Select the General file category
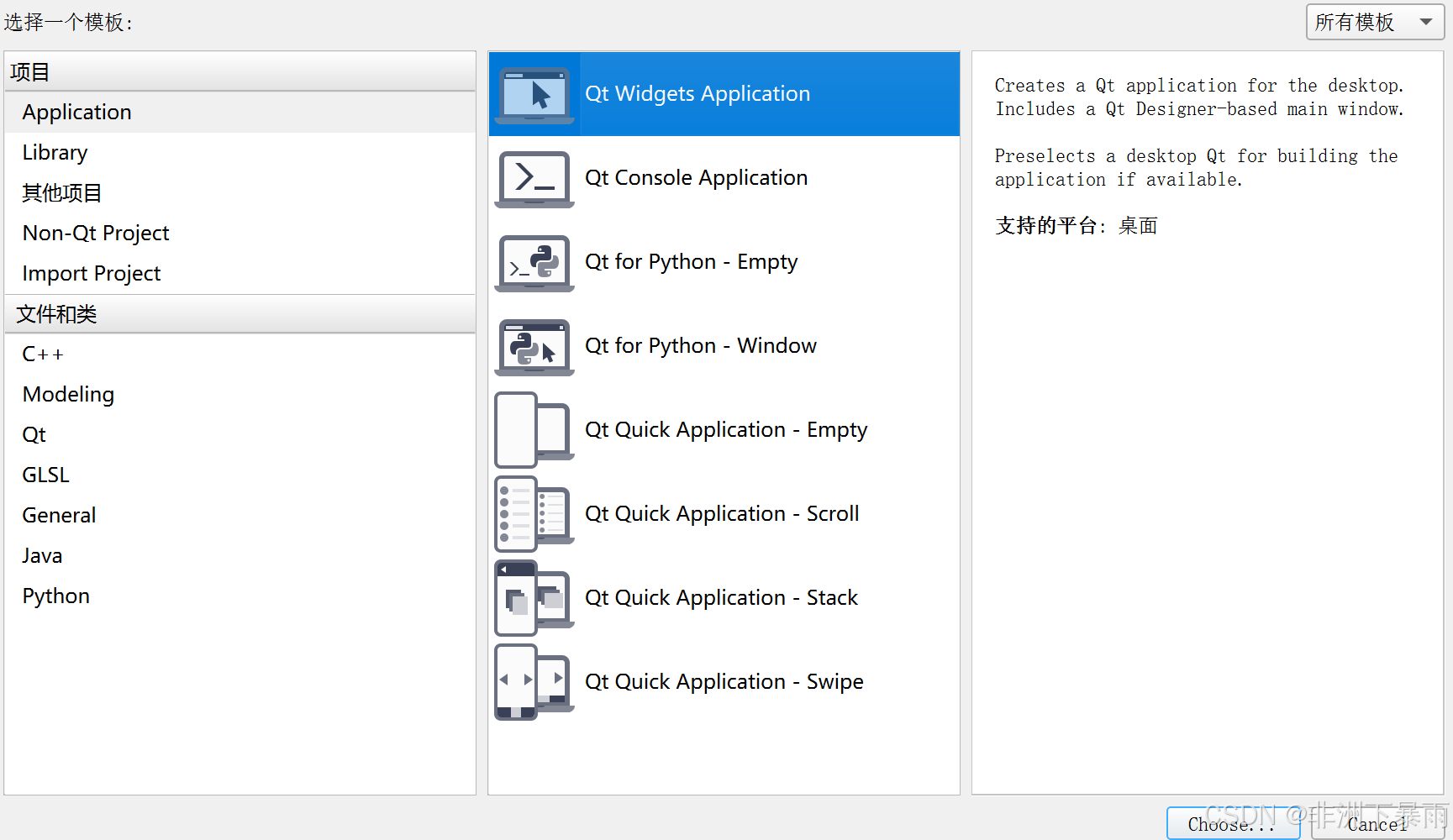Screen dimensions: 1453x840 (x=240, y=516)
